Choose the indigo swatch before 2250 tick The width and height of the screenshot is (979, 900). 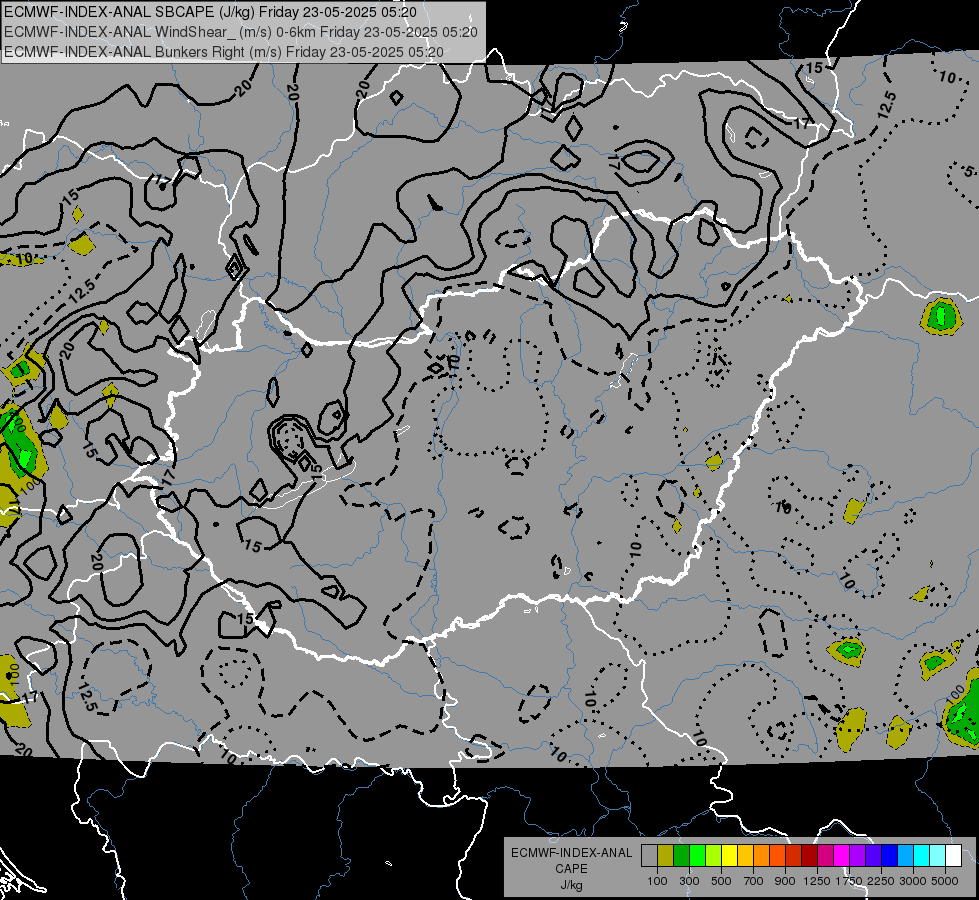coord(873,856)
